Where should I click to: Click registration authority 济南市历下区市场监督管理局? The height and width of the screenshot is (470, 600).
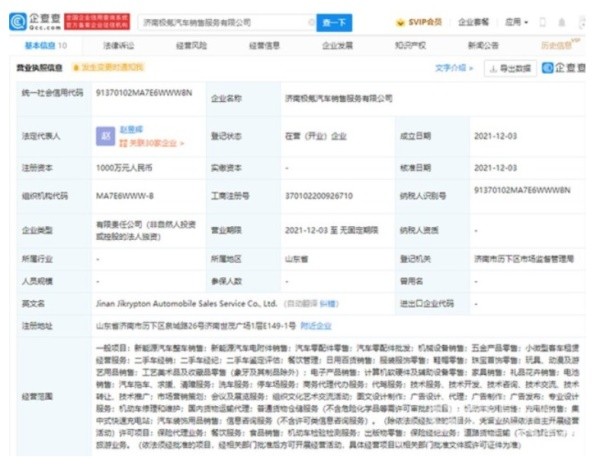click(524, 259)
